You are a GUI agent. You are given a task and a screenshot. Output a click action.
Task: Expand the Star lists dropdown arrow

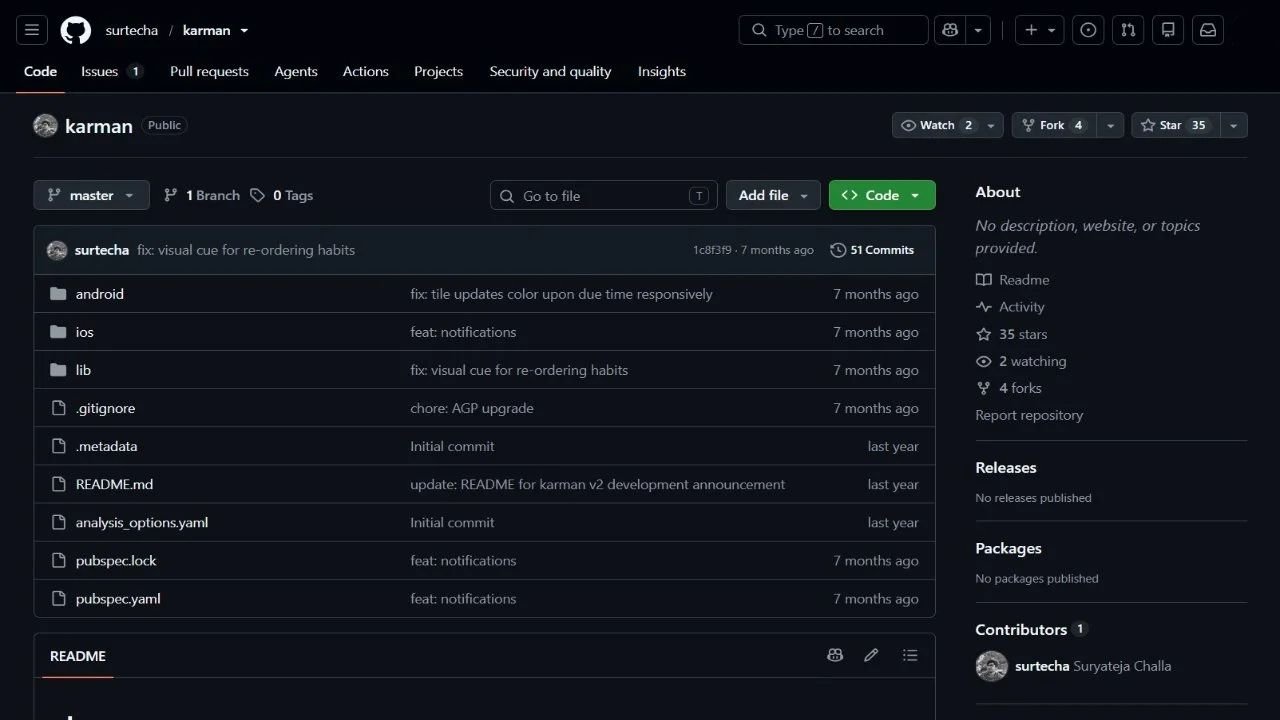1233,125
